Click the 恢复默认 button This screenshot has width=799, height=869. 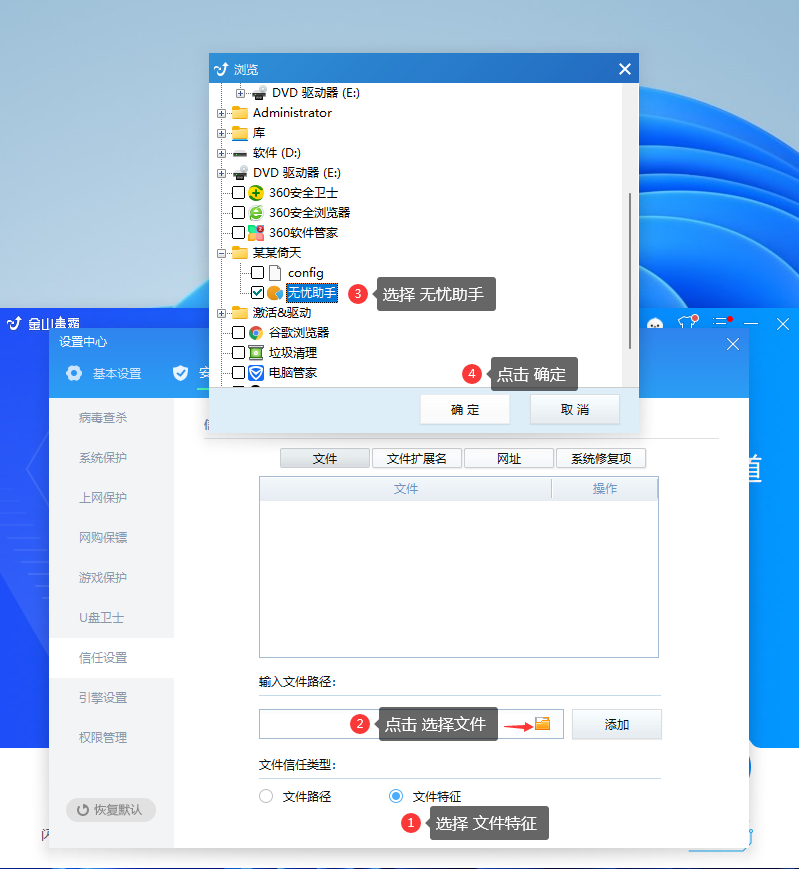click(x=110, y=810)
